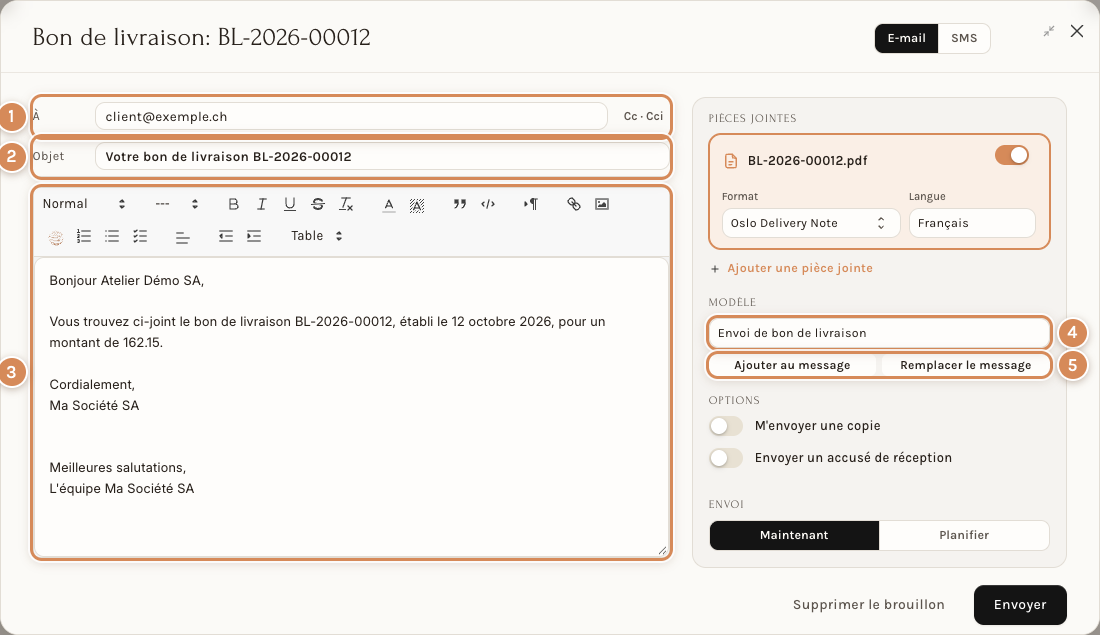Send the email with the Envoyer button
Viewport: 1100px width, 635px height.
tap(1020, 605)
